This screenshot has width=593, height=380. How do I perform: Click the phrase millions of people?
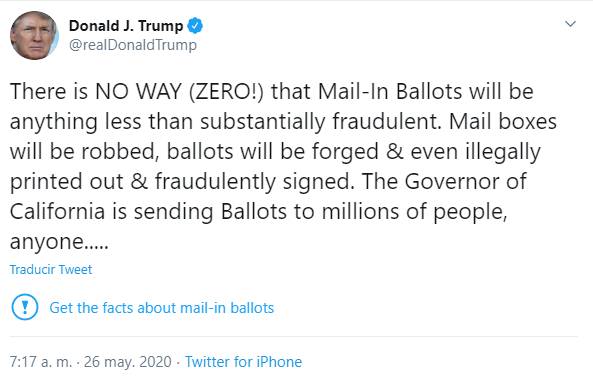click(x=414, y=212)
